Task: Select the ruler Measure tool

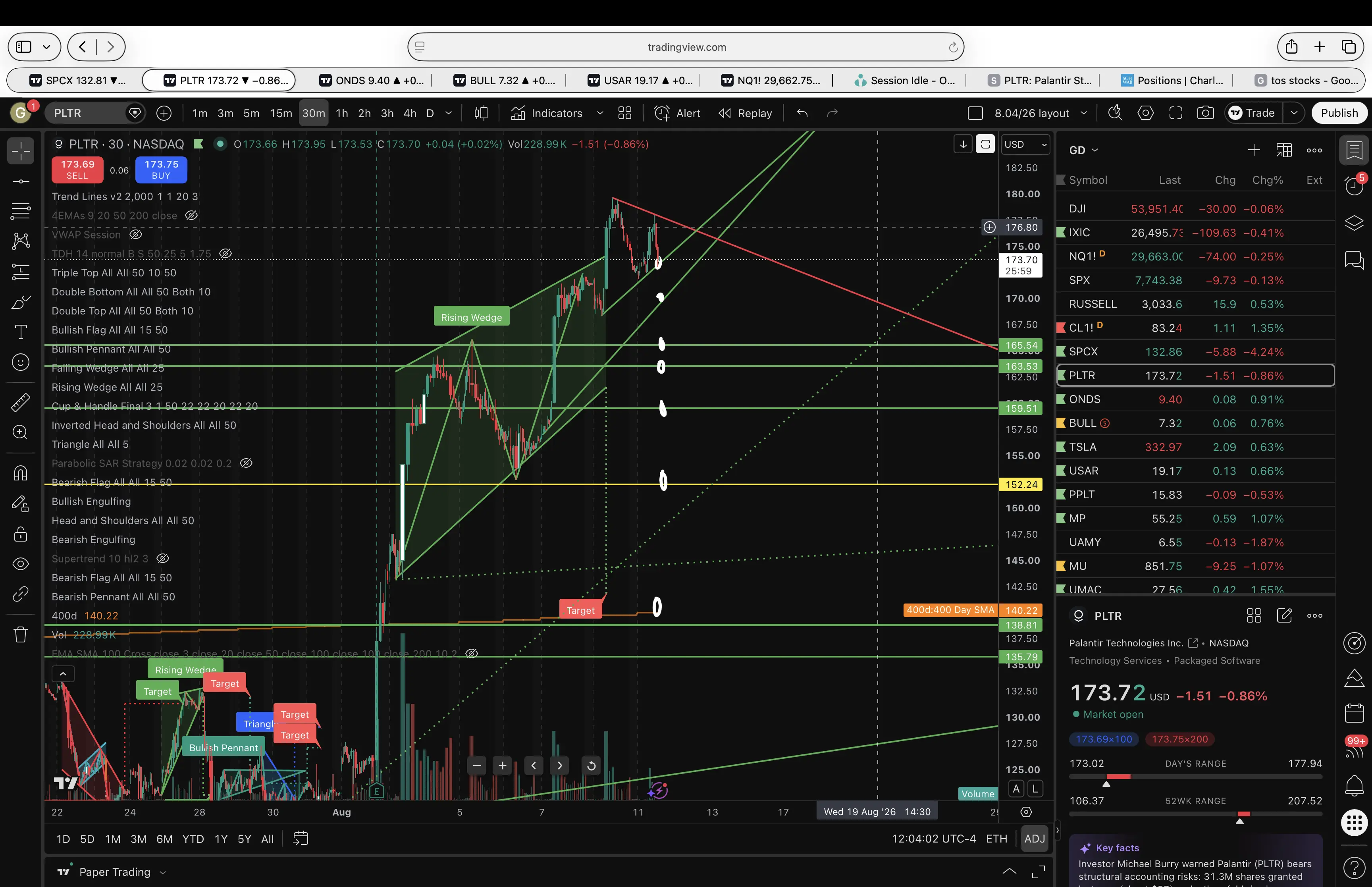Action: [x=21, y=402]
